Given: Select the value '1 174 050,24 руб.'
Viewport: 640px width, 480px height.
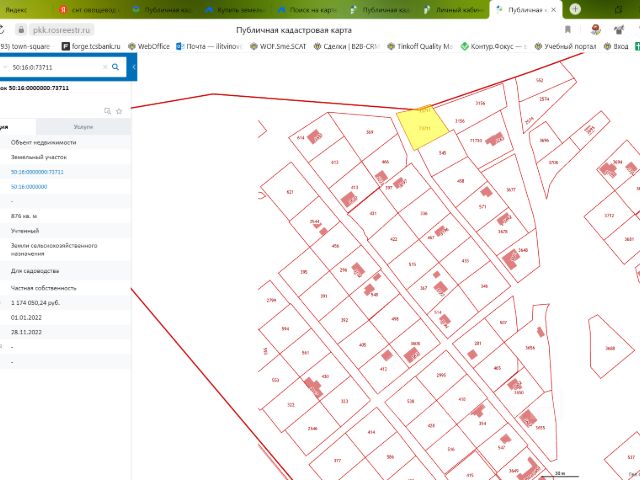Looking at the screenshot, I should tap(36, 303).
